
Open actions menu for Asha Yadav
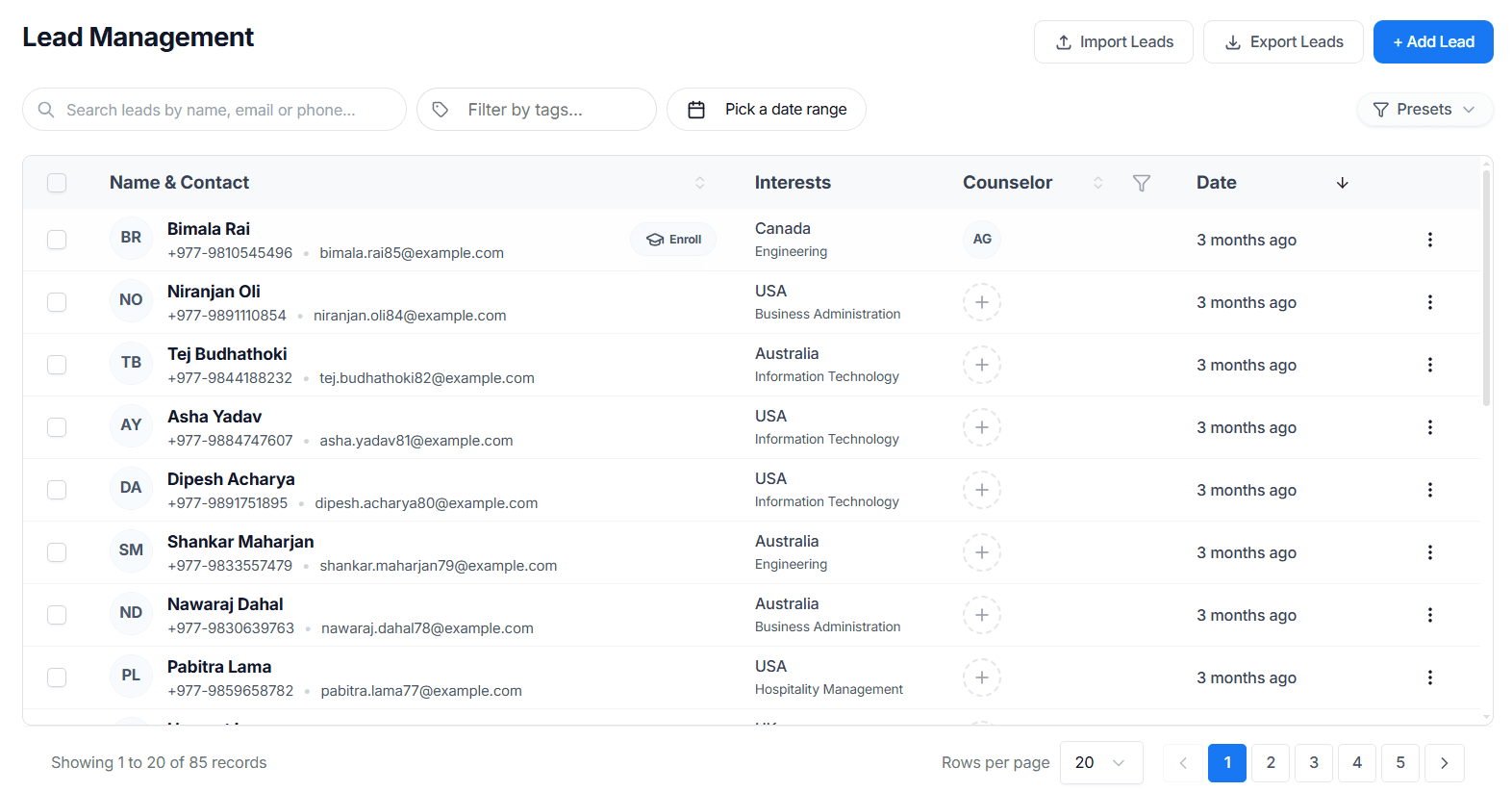1429,427
